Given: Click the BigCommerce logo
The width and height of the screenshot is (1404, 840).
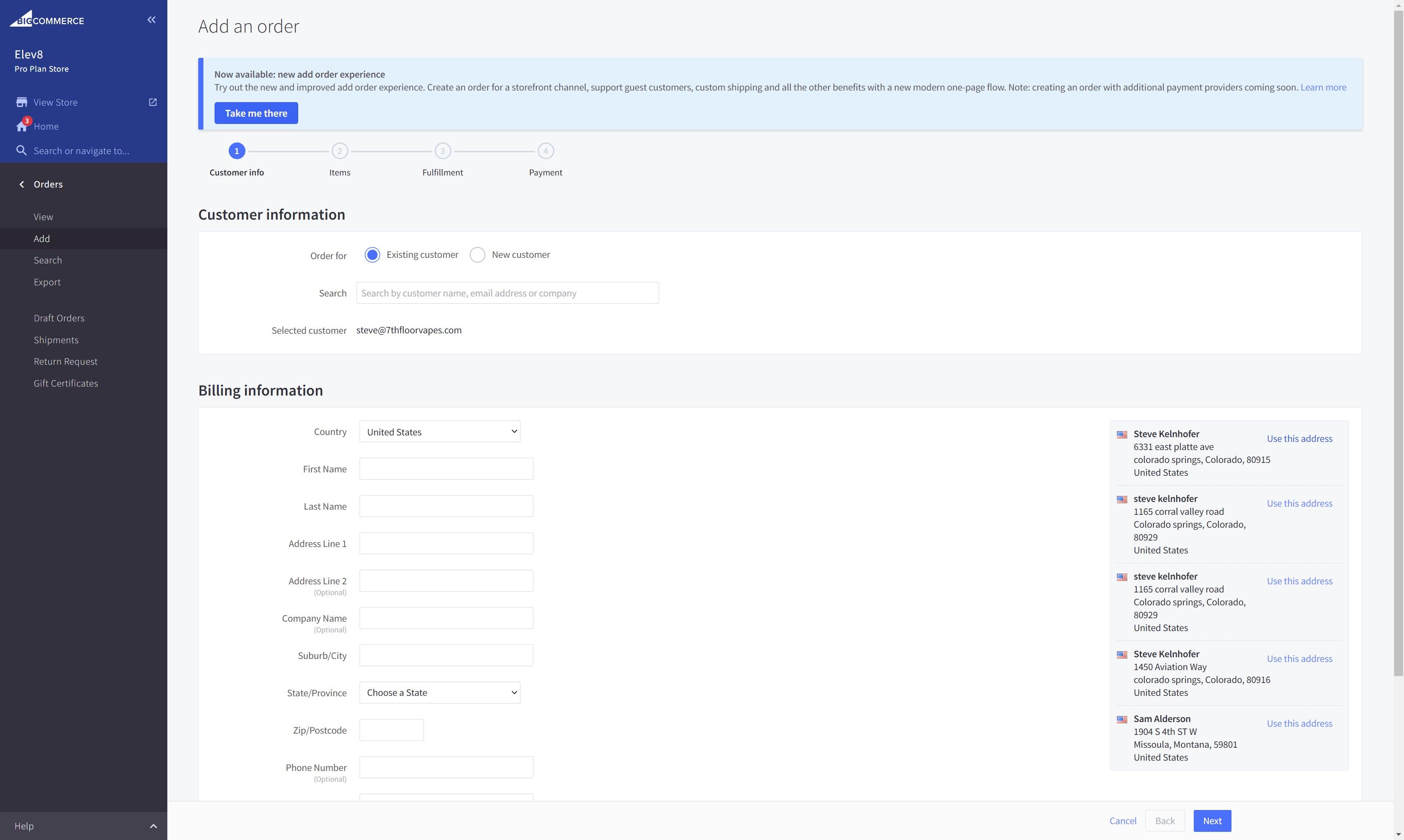Looking at the screenshot, I should (47, 20).
